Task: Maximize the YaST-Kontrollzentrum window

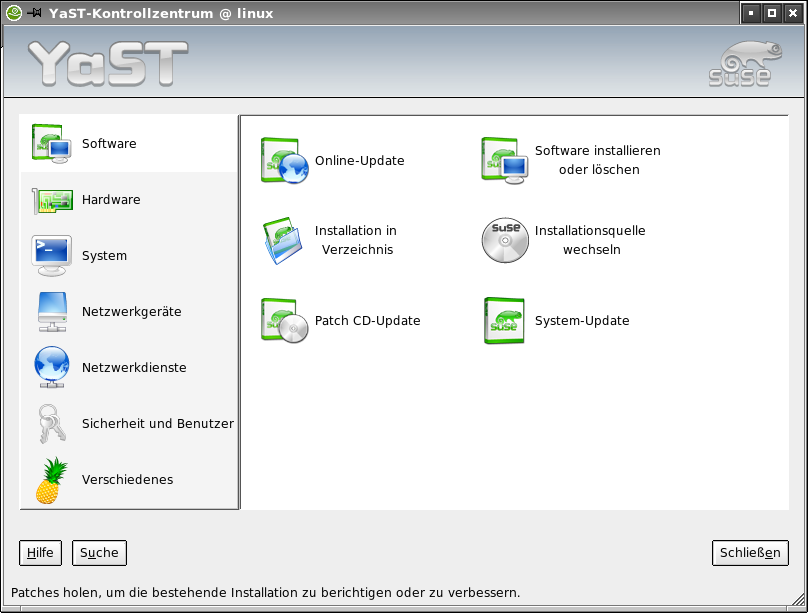Action: (772, 13)
